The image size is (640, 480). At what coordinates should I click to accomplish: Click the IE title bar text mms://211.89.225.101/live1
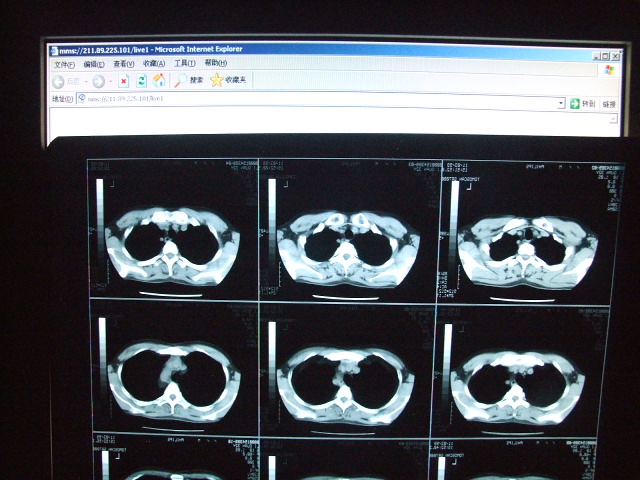pyautogui.click(x=104, y=50)
